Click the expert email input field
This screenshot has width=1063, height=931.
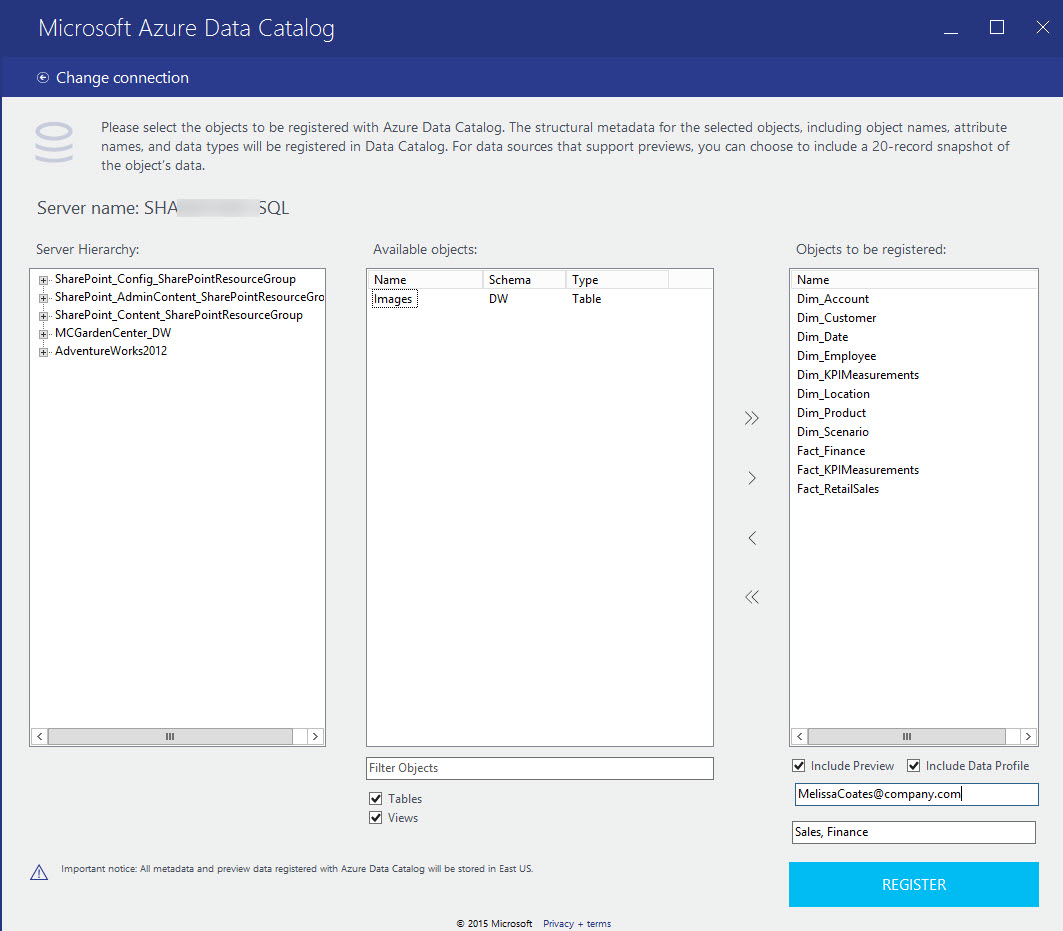tap(916, 794)
